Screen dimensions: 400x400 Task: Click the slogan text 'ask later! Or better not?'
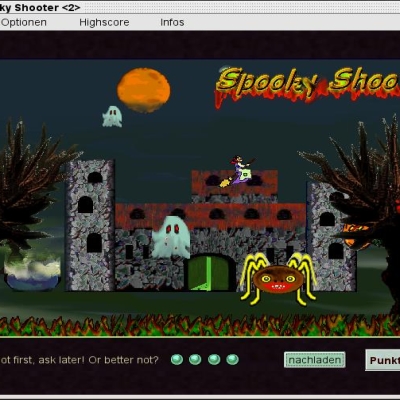99,360
